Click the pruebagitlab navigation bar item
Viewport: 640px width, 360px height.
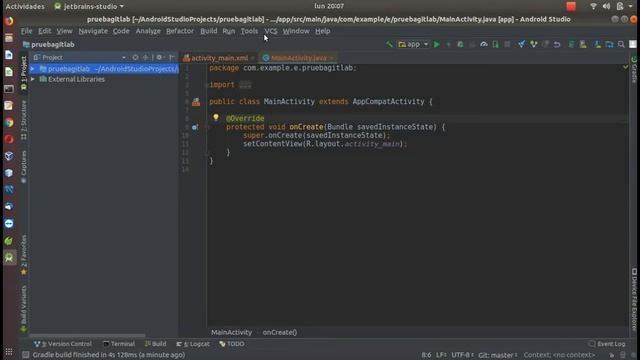(49, 44)
